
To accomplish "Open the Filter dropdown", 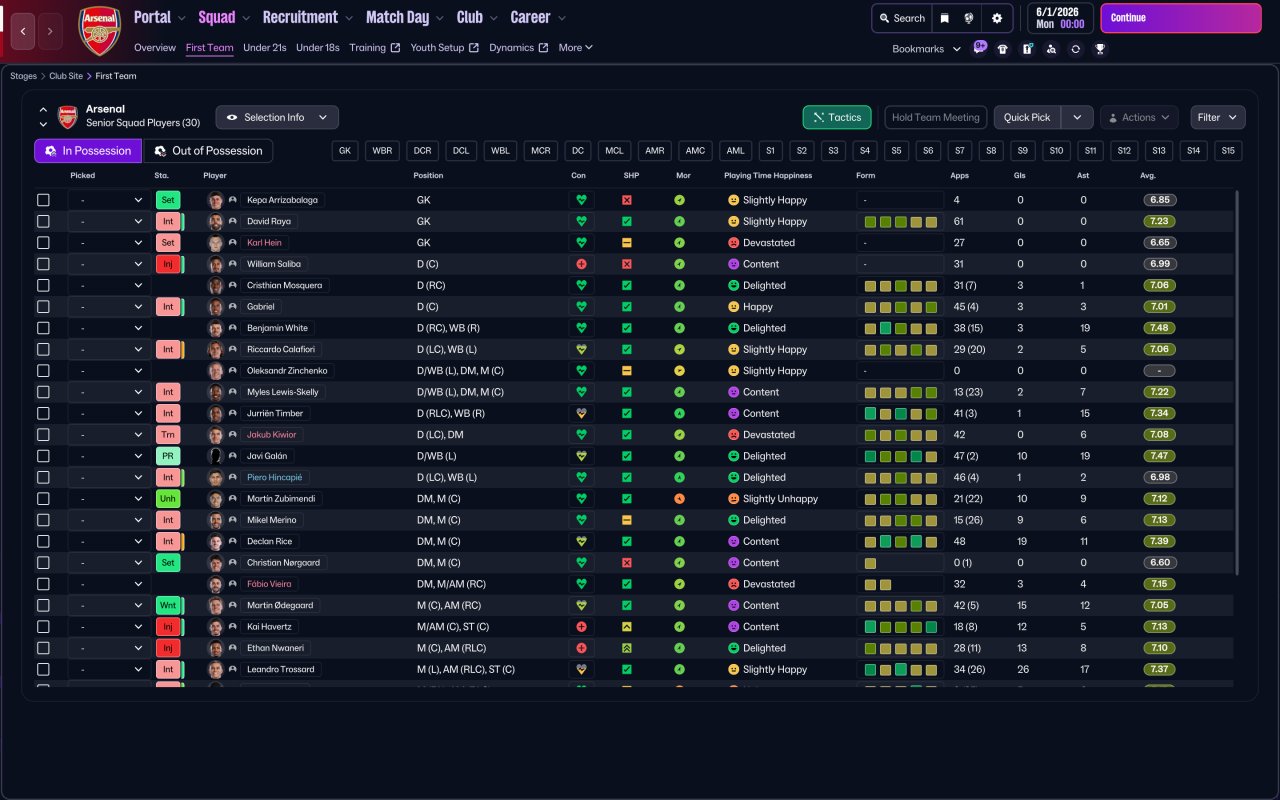I will (x=1218, y=117).
